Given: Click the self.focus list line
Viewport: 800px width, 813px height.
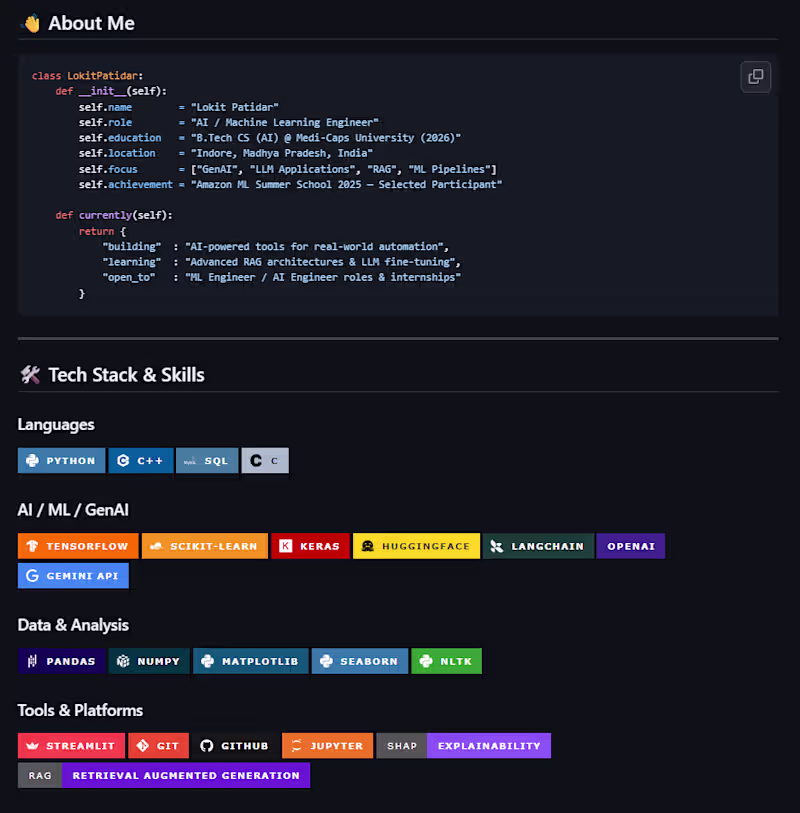Looking at the screenshot, I should click(x=288, y=169).
